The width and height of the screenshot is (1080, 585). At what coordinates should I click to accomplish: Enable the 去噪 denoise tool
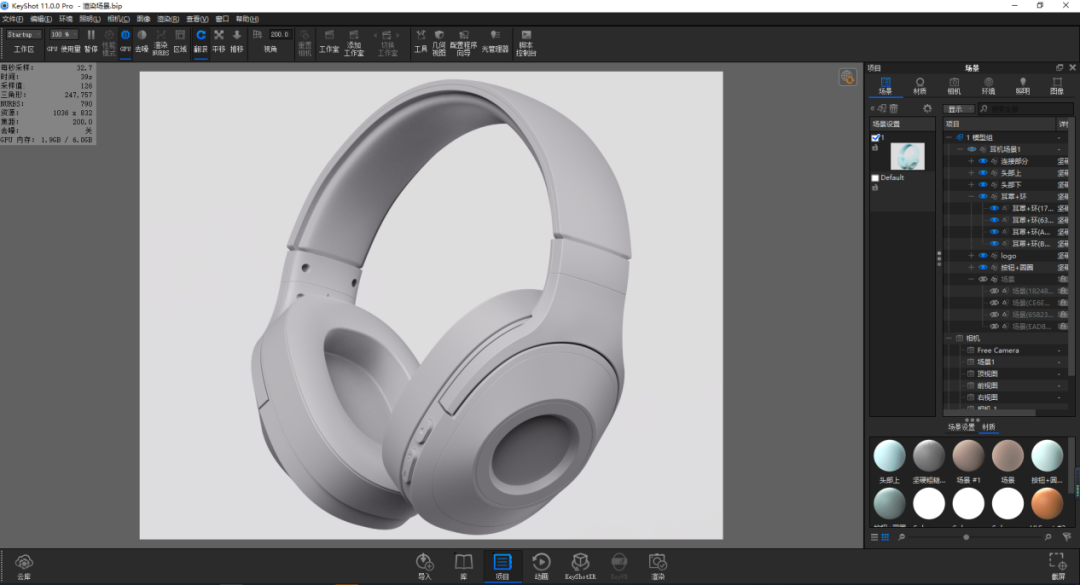point(142,41)
